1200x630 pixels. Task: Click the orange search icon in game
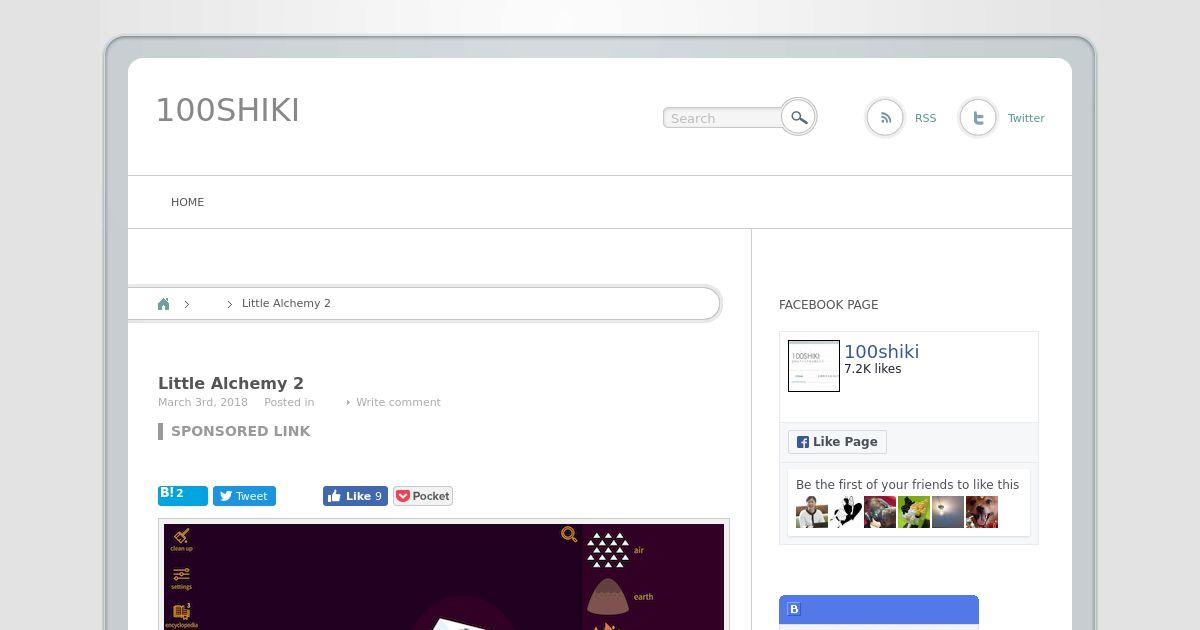coord(569,535)
